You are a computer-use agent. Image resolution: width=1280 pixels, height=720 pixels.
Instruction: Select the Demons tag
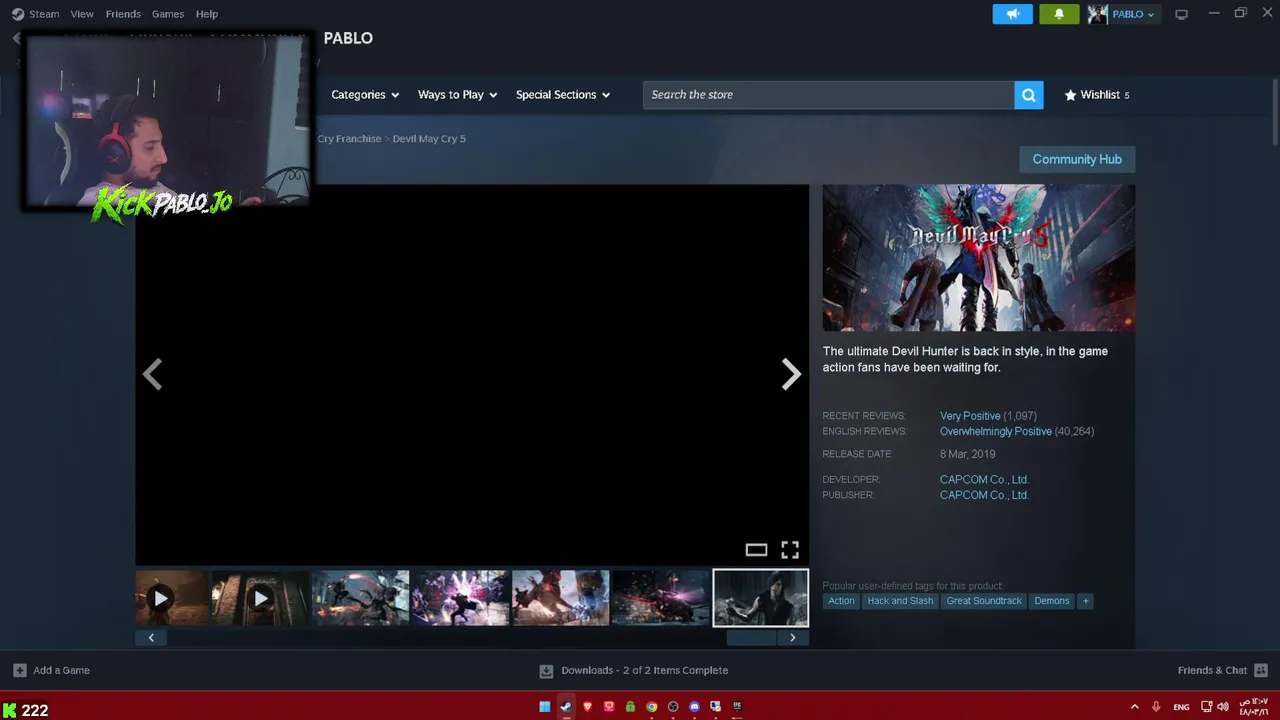click(x=1052, y=601)
